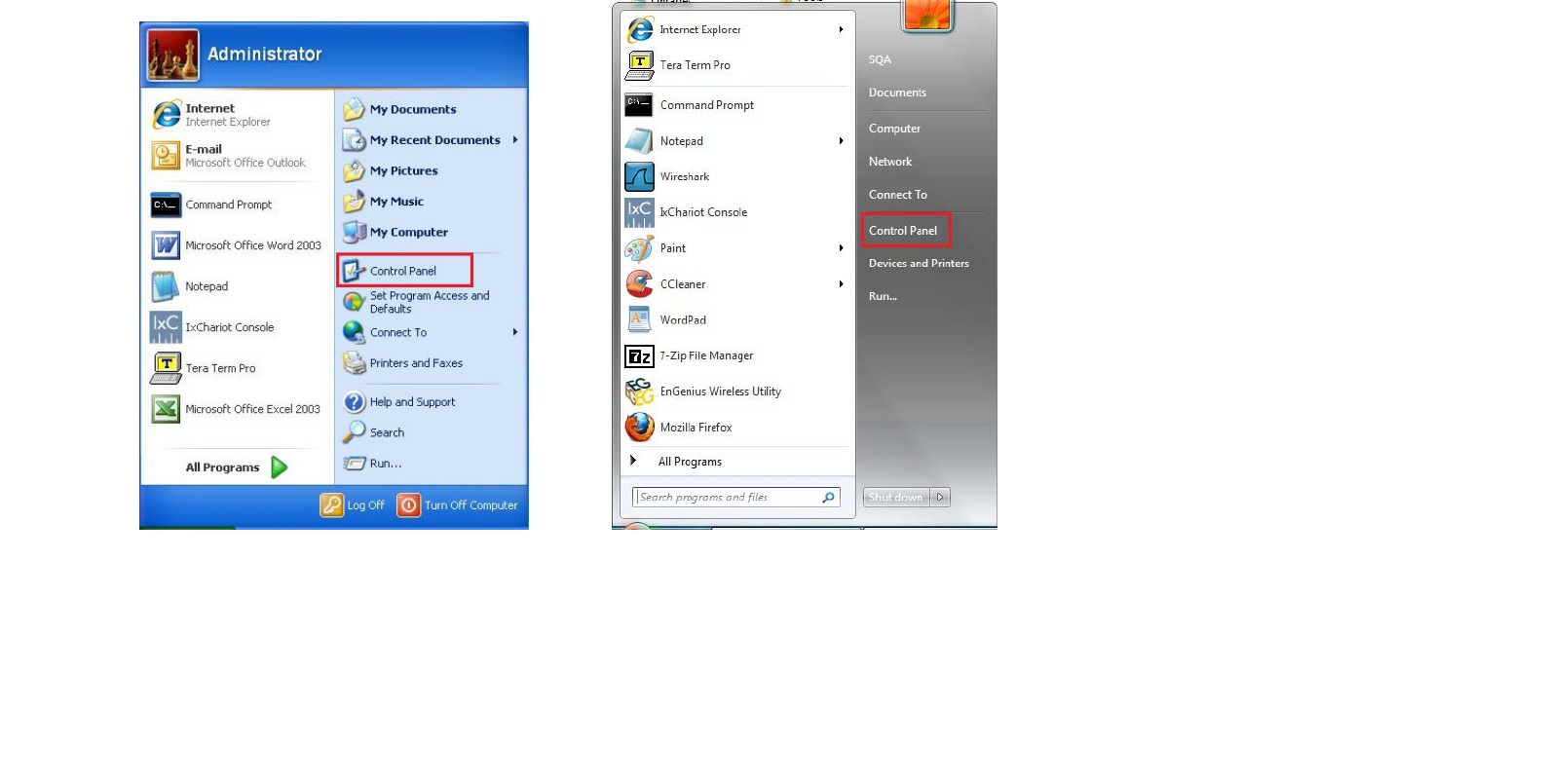
Task: Expand Connect To submenu arrow in XP menu
Action: coord(515,332)
